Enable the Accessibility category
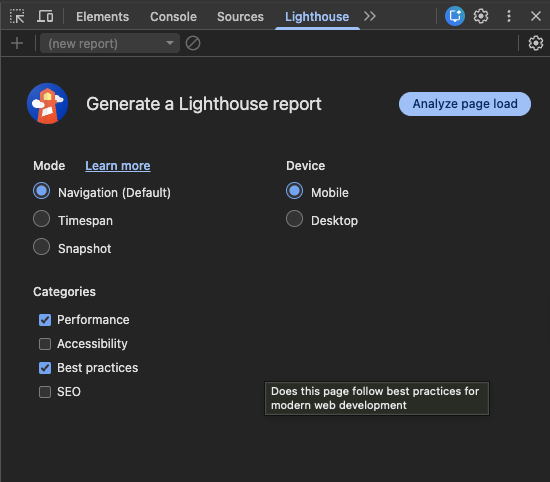The width and height of the screenshot is (550, 482). click(45, 344)
